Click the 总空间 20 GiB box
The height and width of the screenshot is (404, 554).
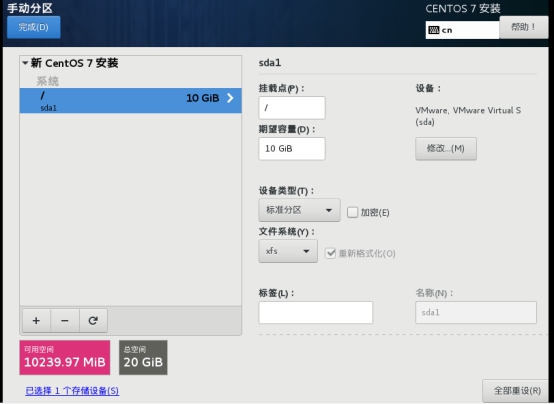pyautogui.click(x=143, y=357)
